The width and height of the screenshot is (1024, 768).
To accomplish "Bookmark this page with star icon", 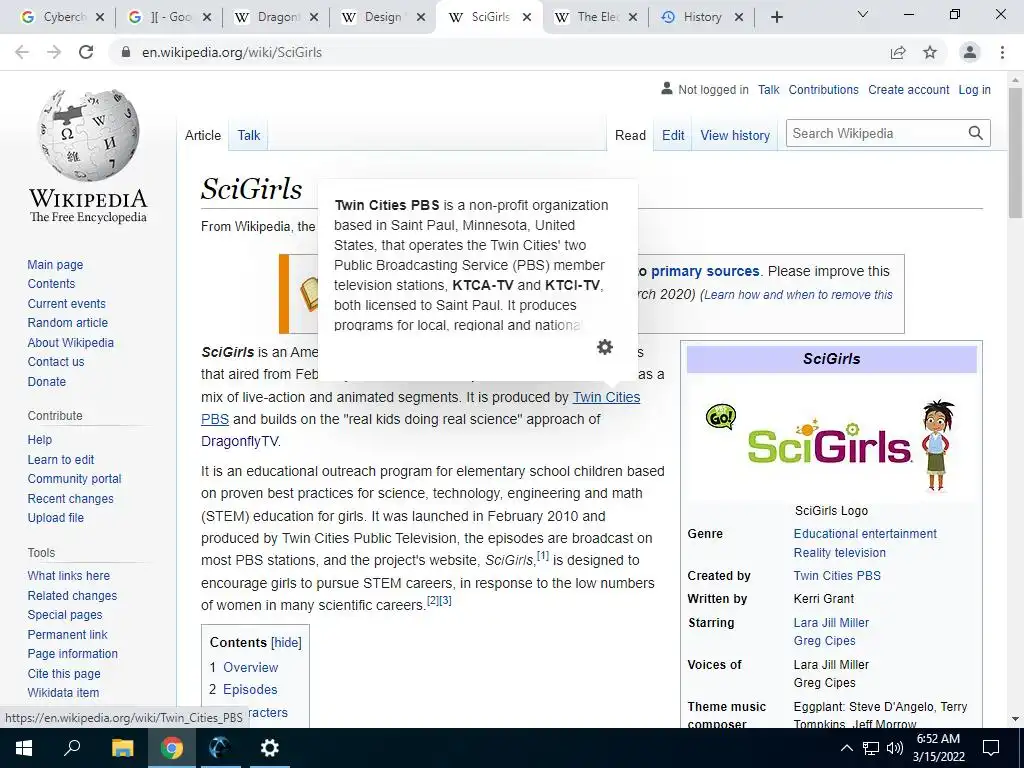I will coord(930,52).
